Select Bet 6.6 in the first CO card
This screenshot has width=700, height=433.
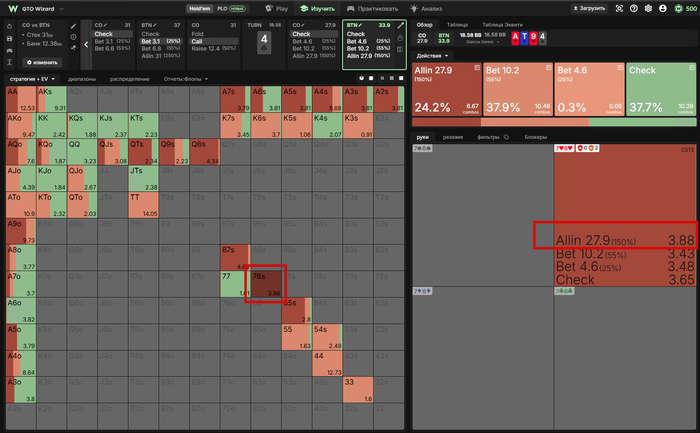point(112,48)
